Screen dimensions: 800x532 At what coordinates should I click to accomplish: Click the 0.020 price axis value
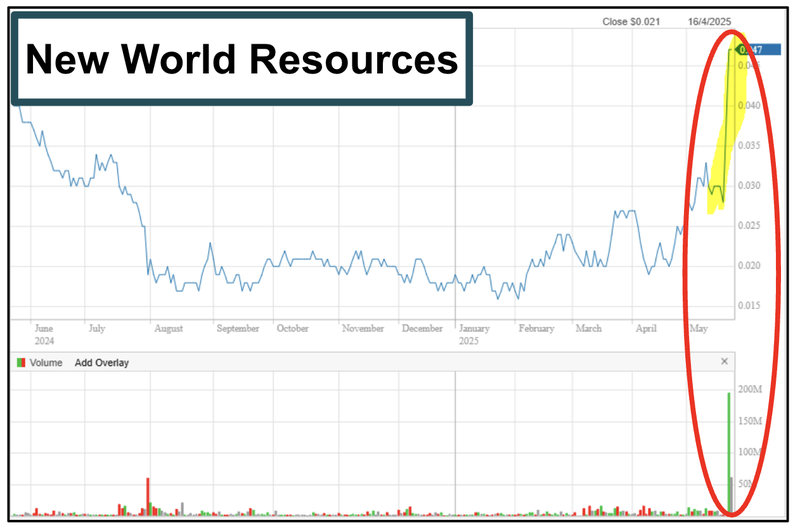pos(749,266)
